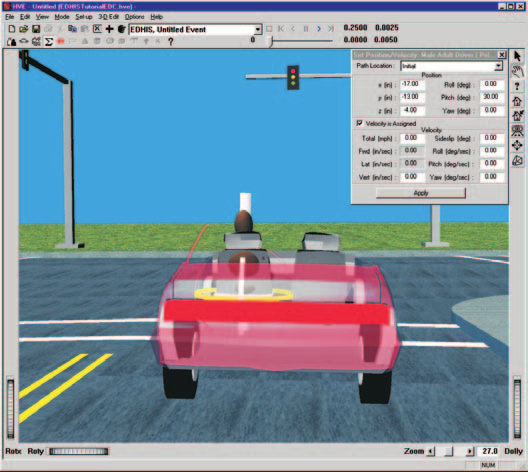Click the Yaw (deg/sec) velocity field

tap(492, 177)
